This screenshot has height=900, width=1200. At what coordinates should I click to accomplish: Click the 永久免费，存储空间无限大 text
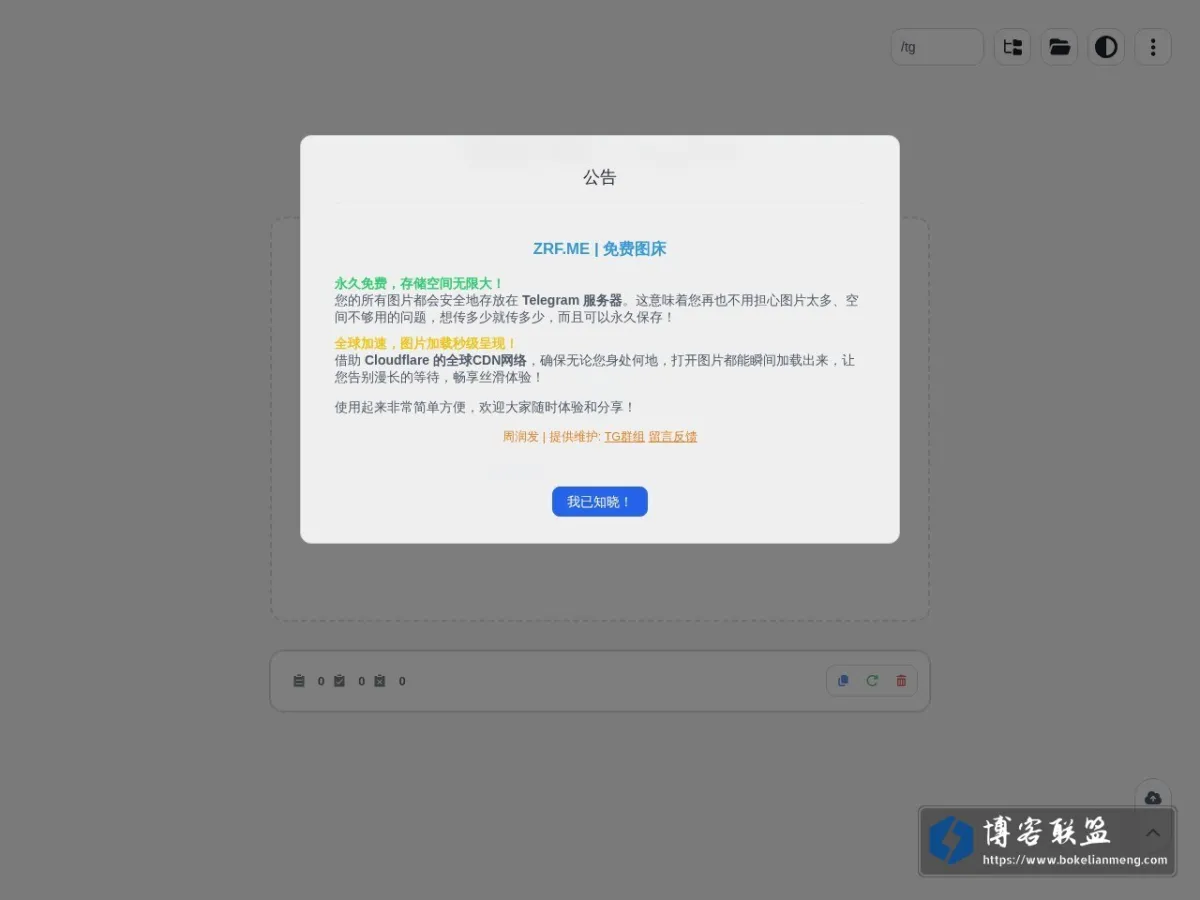[419, 284]
